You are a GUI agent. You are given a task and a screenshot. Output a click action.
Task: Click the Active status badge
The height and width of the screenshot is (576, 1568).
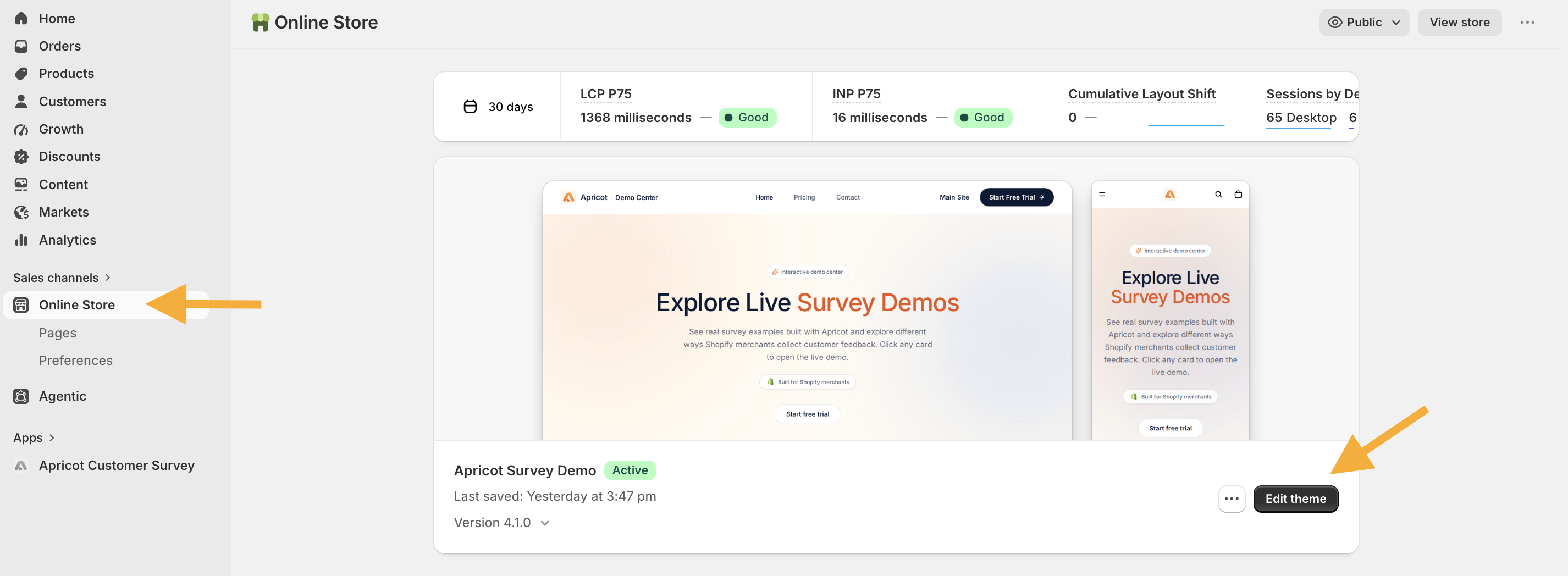click(630, 470)
